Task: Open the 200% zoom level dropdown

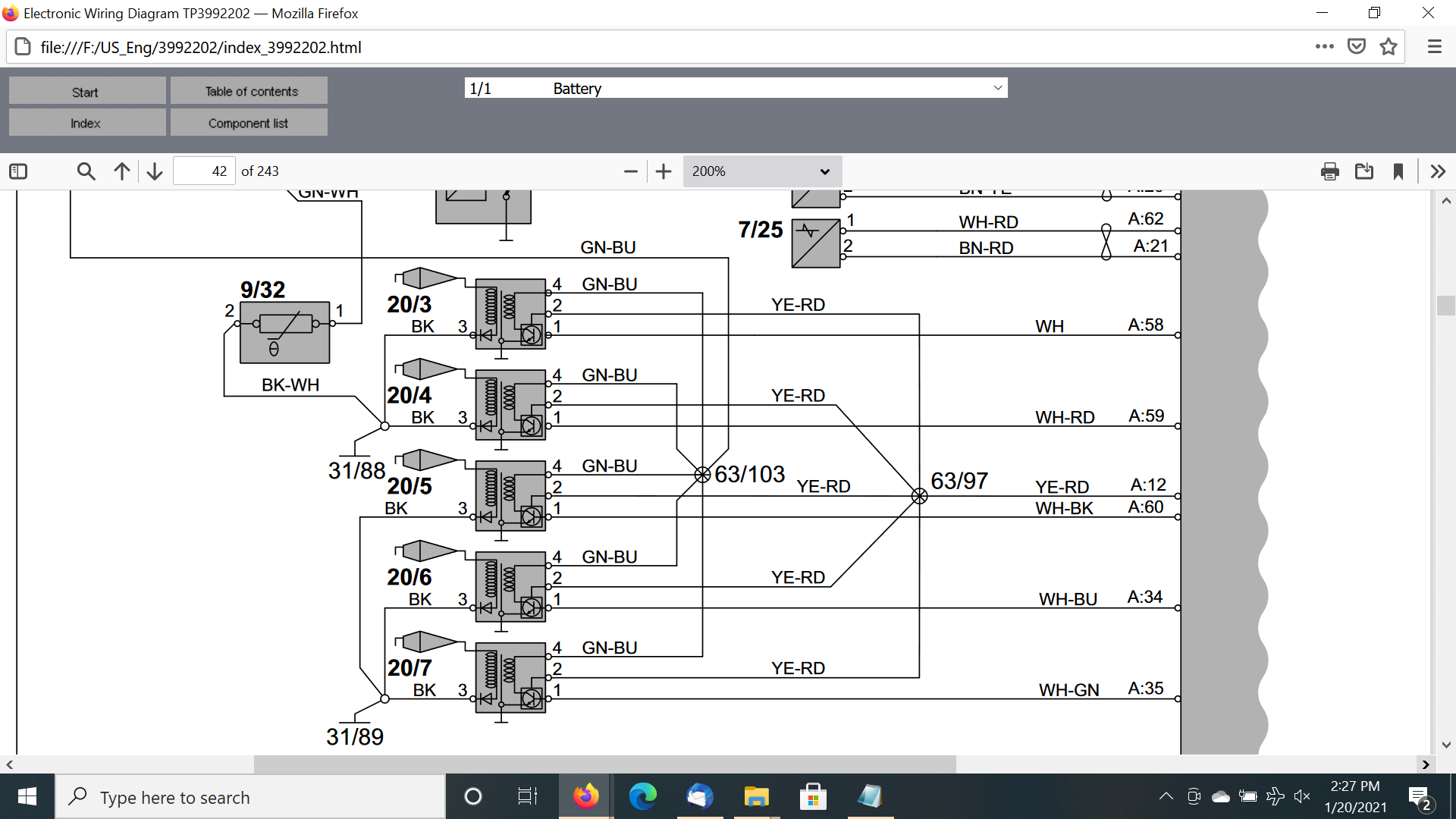Action: click(x=761, y=171)
